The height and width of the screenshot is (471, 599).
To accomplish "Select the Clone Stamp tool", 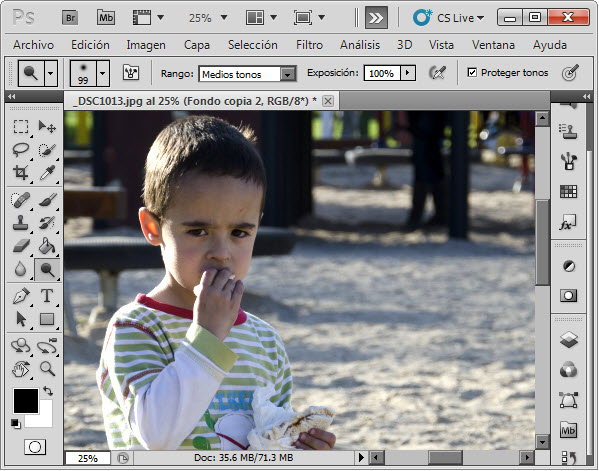I will point(21,222).
